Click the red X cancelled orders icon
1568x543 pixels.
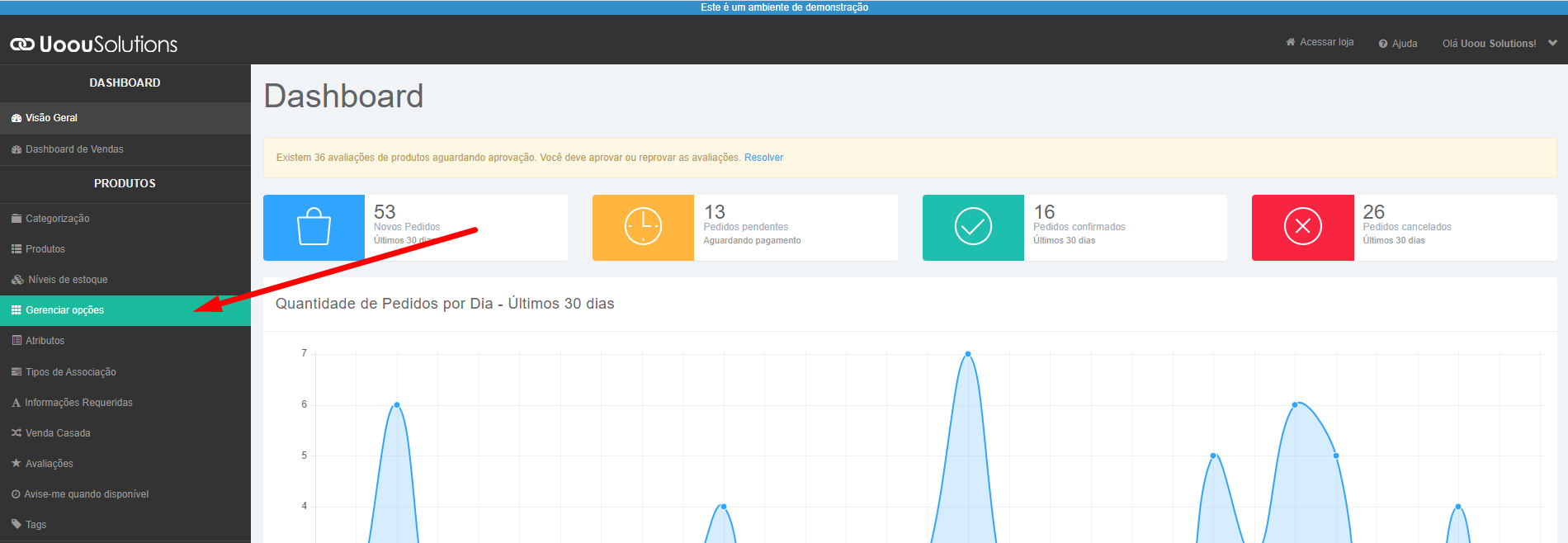(1303, 227)
